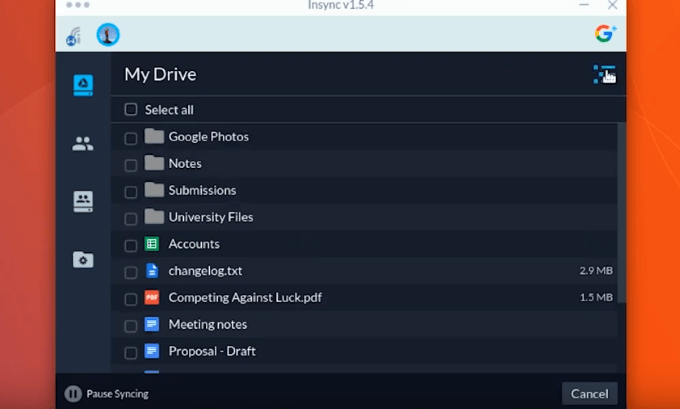Click the Proposal - Draft file name

pos(212,351)
